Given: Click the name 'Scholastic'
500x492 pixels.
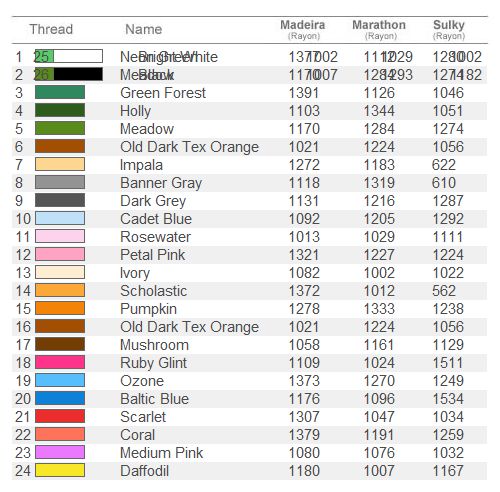Looking at the screenshot, I should pyautogui.click(x=153, y=291).
